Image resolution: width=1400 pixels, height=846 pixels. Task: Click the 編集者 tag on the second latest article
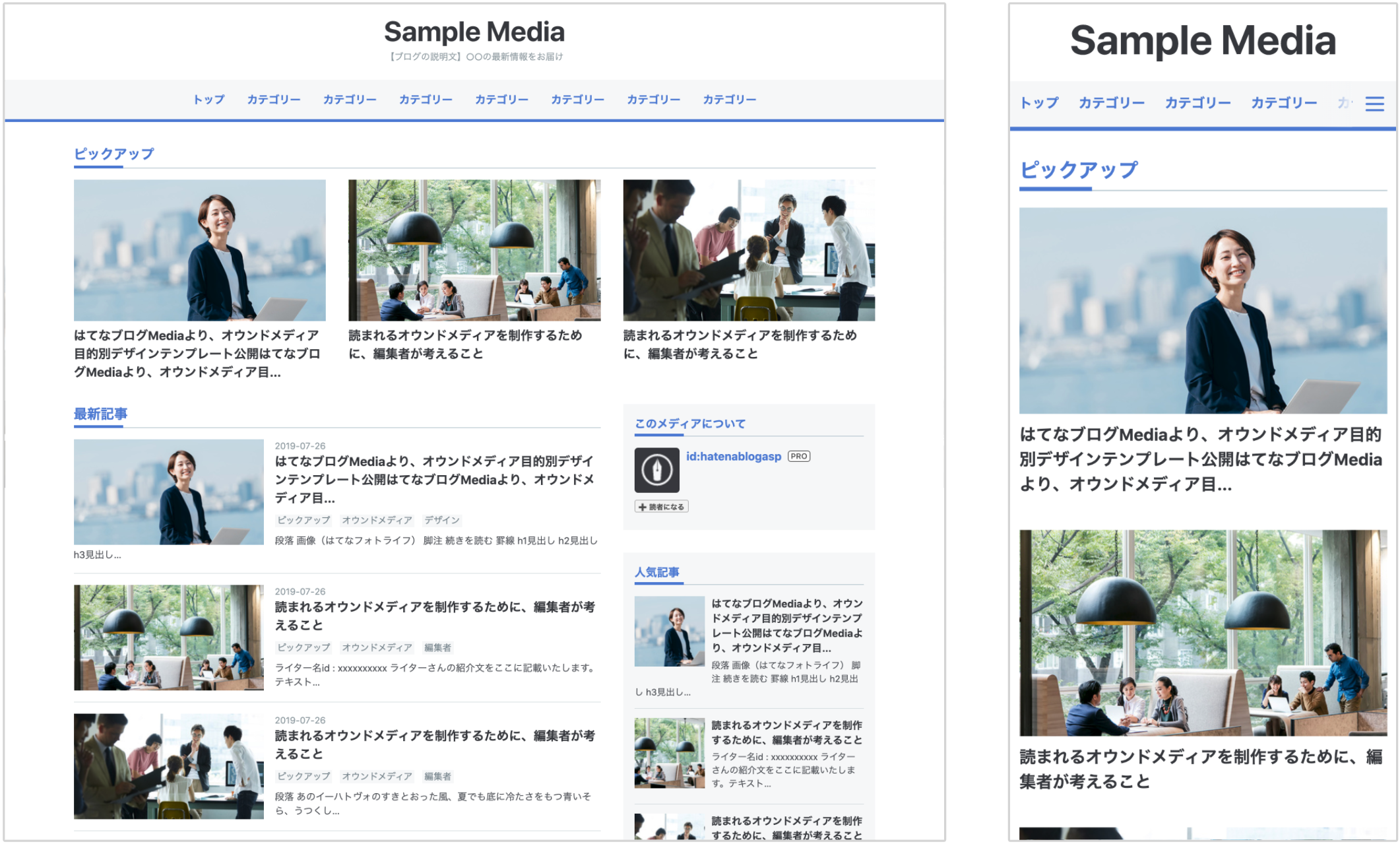pyautogui.click(x=437, y=647)
